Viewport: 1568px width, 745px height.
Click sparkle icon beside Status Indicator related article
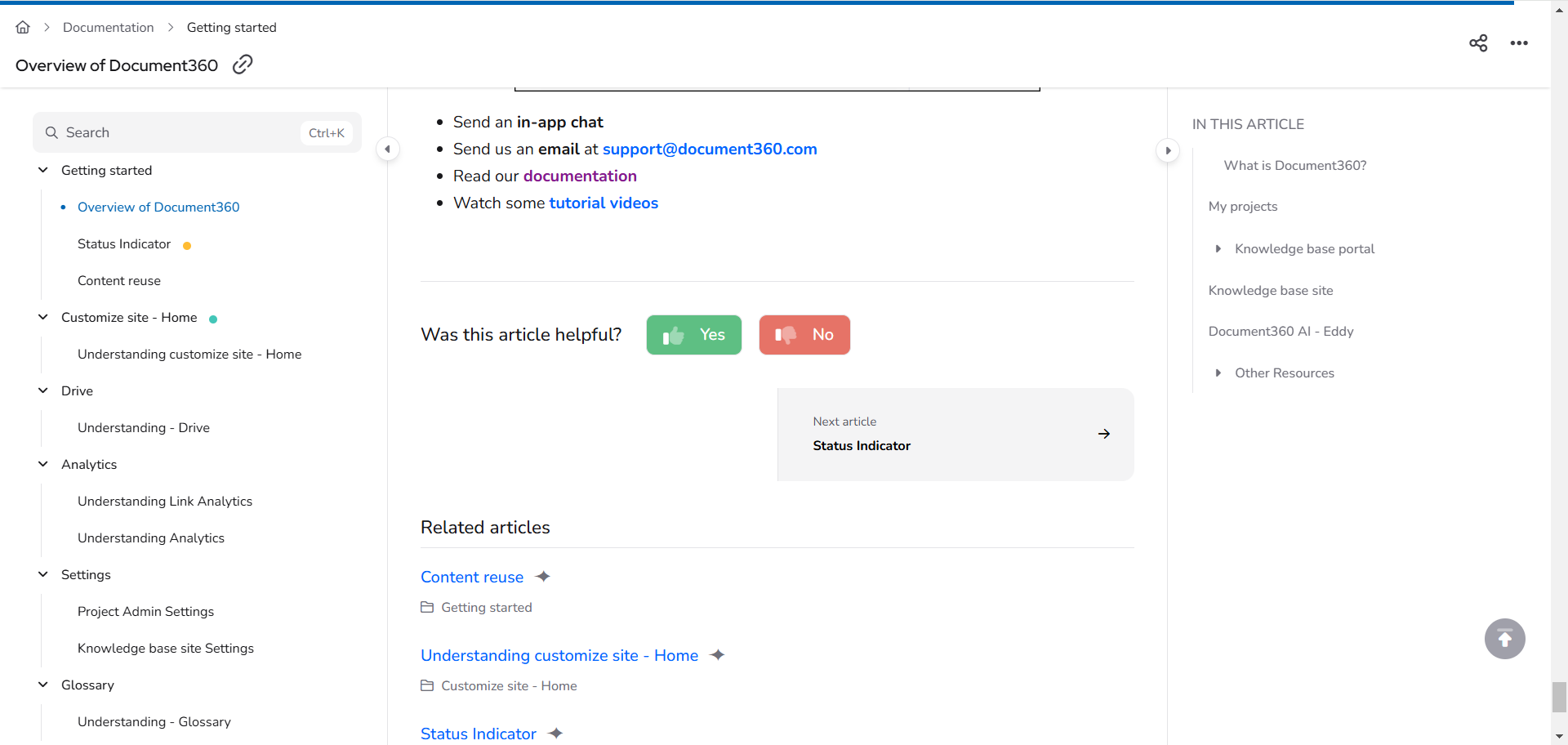[556, 734]
